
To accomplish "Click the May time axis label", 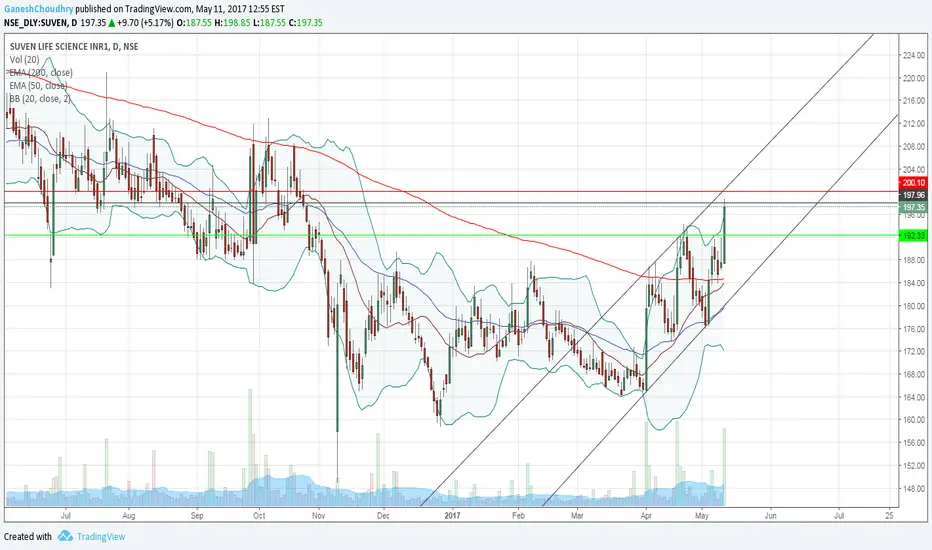I will [702, 516].
